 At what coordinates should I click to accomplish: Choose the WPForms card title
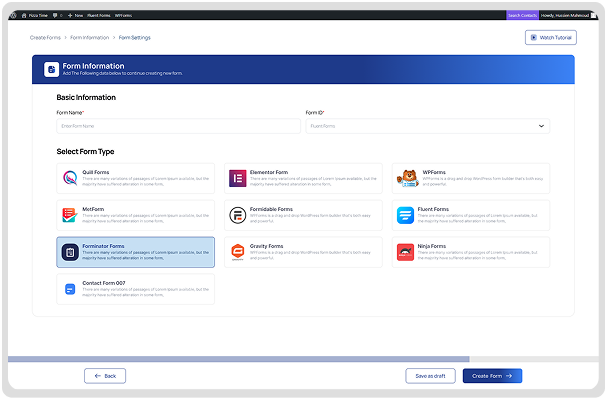point(434,172)
